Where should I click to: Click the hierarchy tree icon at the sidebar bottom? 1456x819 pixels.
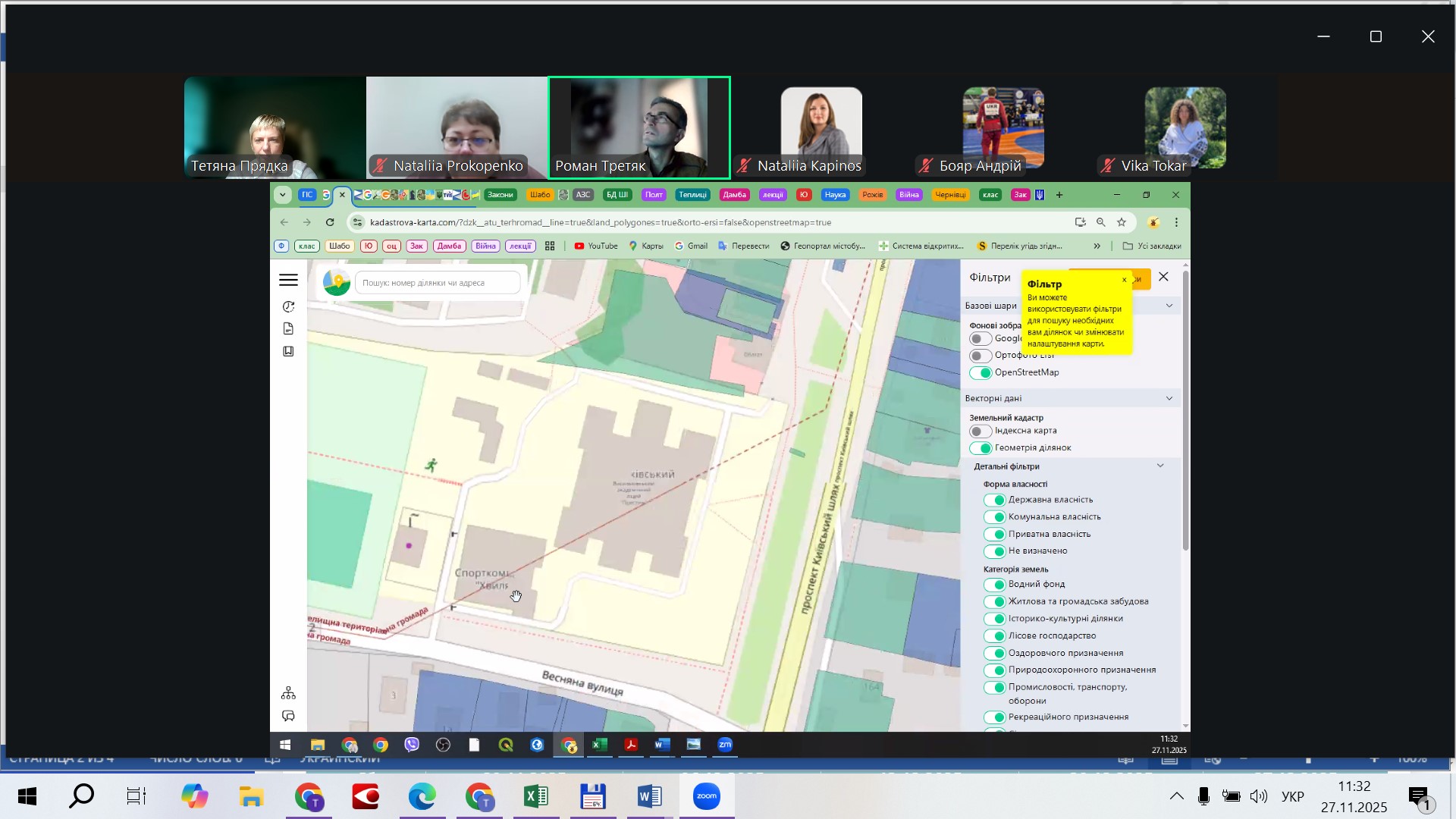(288, 693)
